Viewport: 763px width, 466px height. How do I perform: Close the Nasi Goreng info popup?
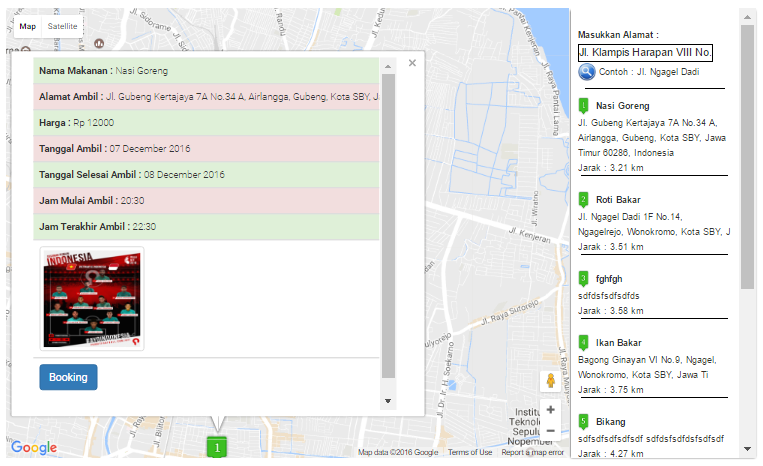(x=412, y=63)
